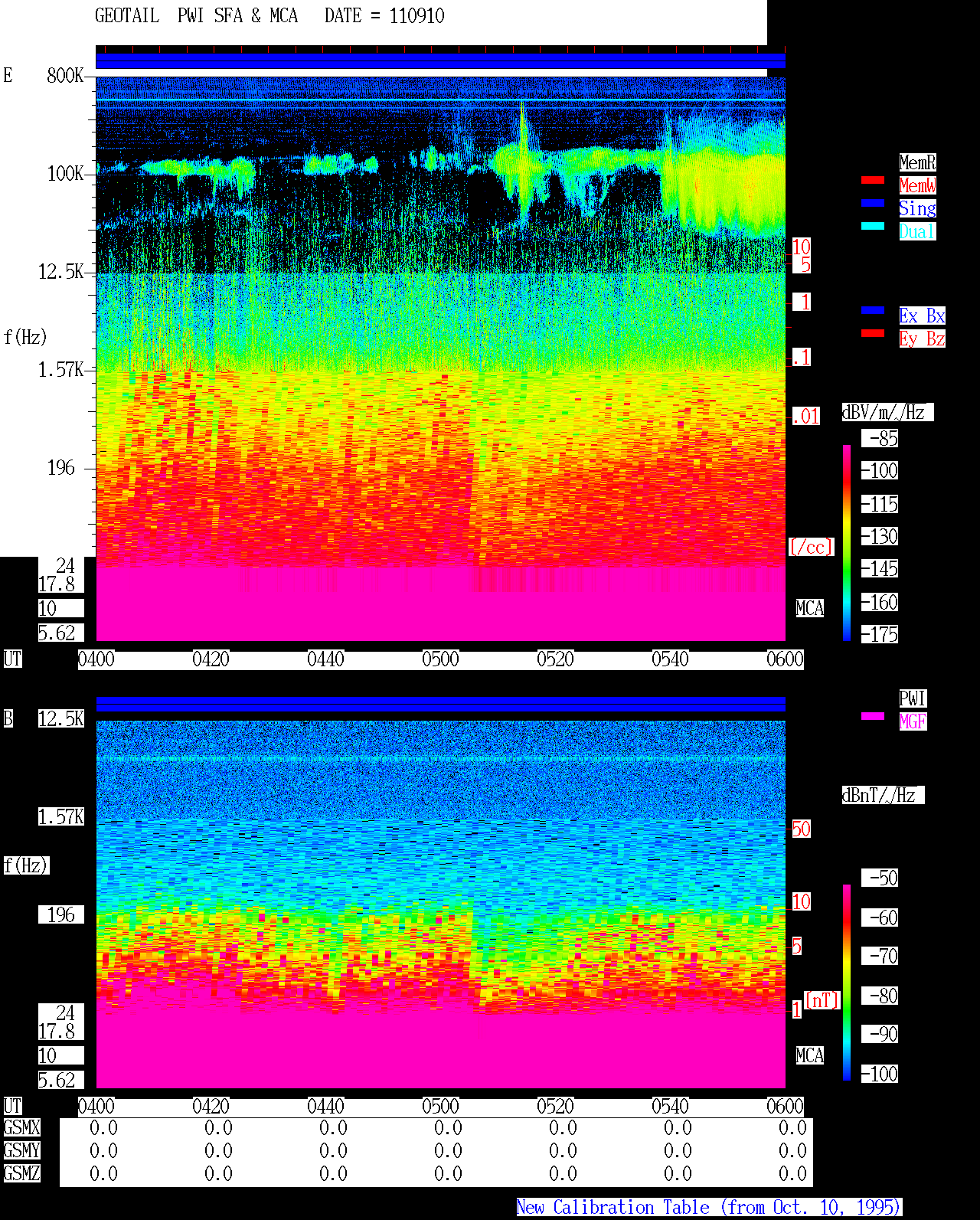Viewport: 980px width, 1220px height.
Task: Click the '12.5K' label on the B panel axis
Action: (x=61, y=718)
